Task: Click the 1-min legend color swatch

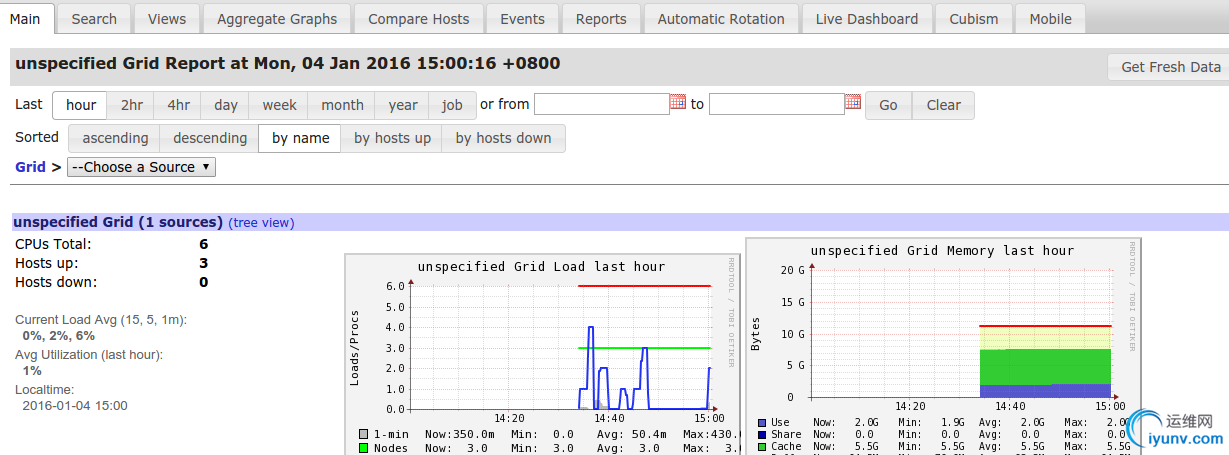Action: (x=364, y=434)
